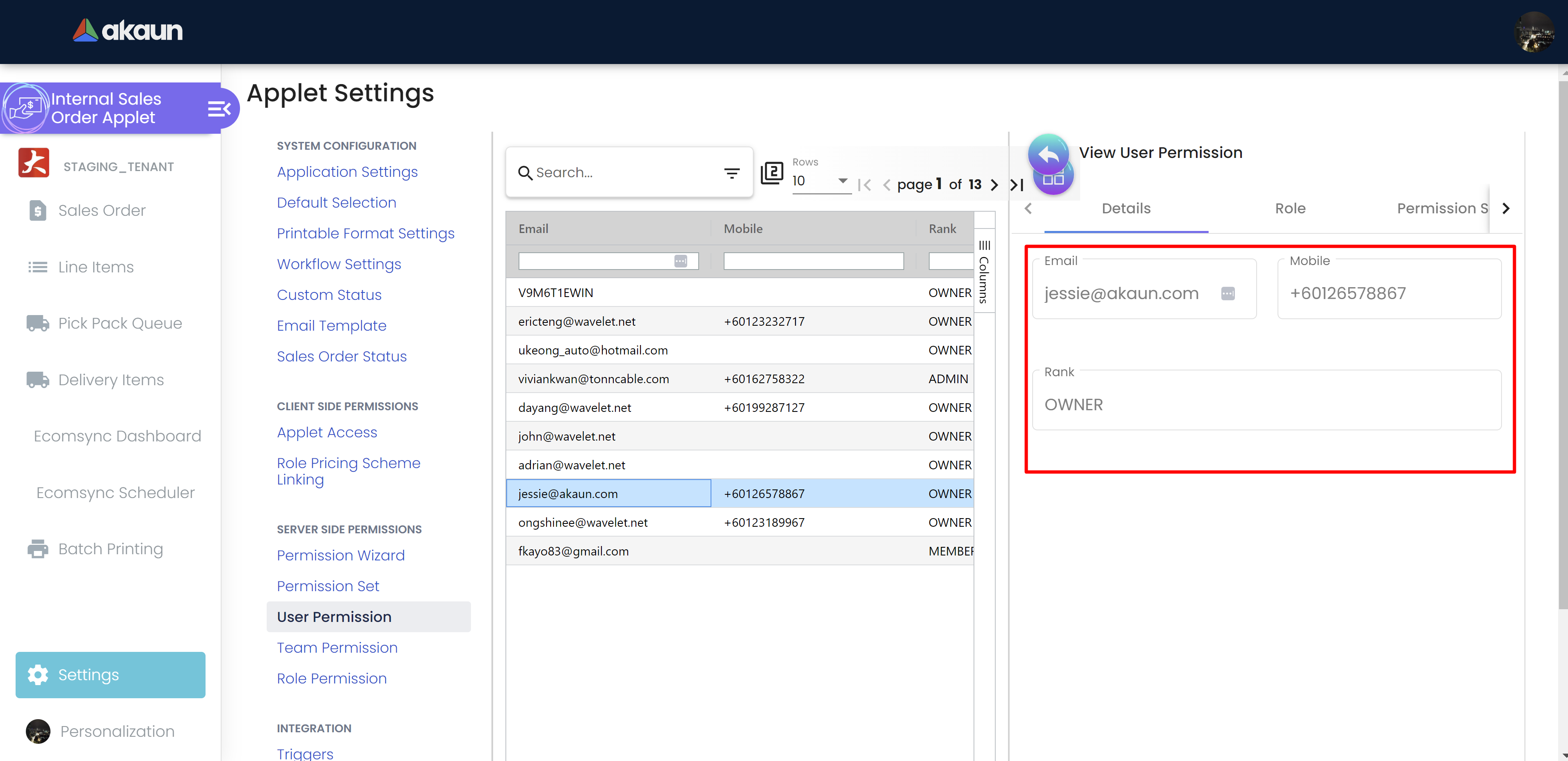1568x761 pixels.
Task: Open Application Settings link
Action: click(347, 171)
